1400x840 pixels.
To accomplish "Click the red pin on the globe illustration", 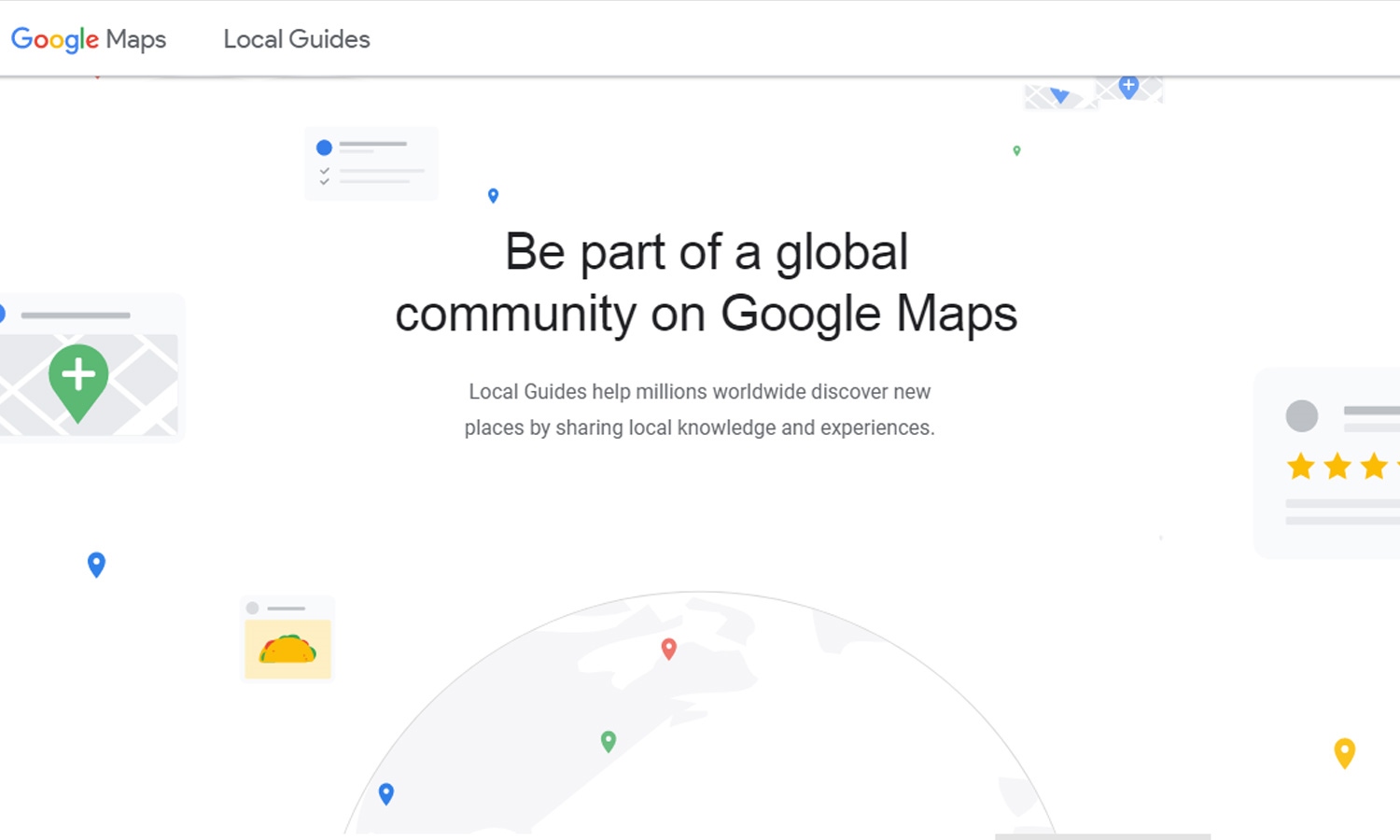I will pyautogui.click(x=668, y=649).
